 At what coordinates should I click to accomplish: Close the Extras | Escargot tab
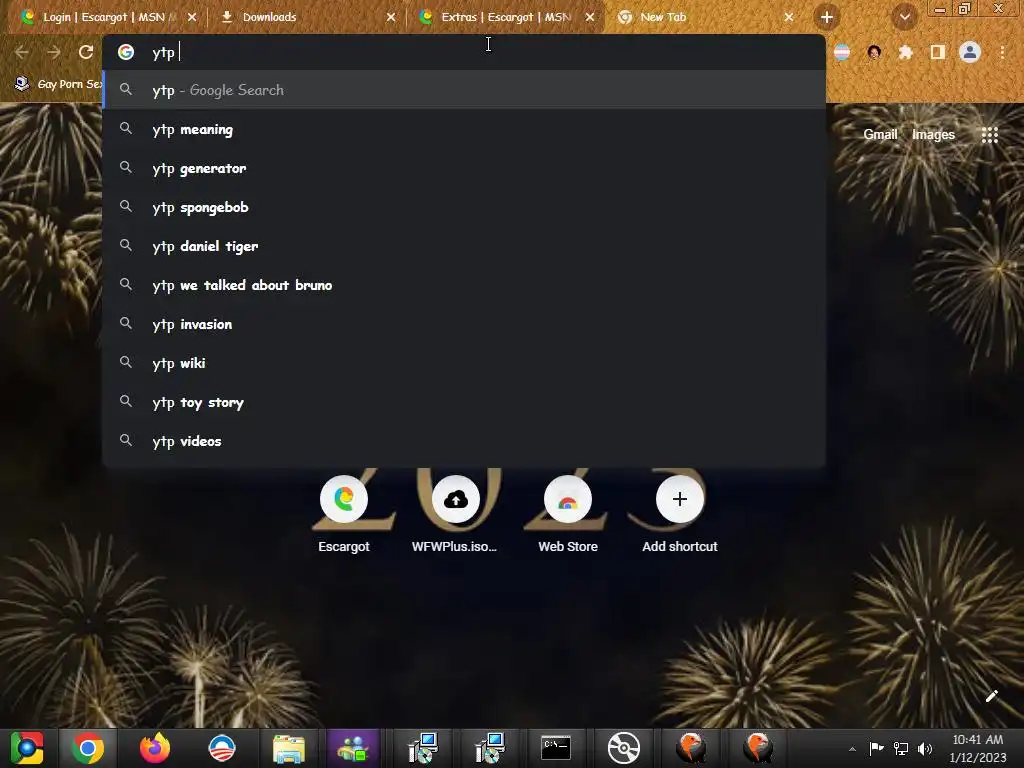coord(590,17)
